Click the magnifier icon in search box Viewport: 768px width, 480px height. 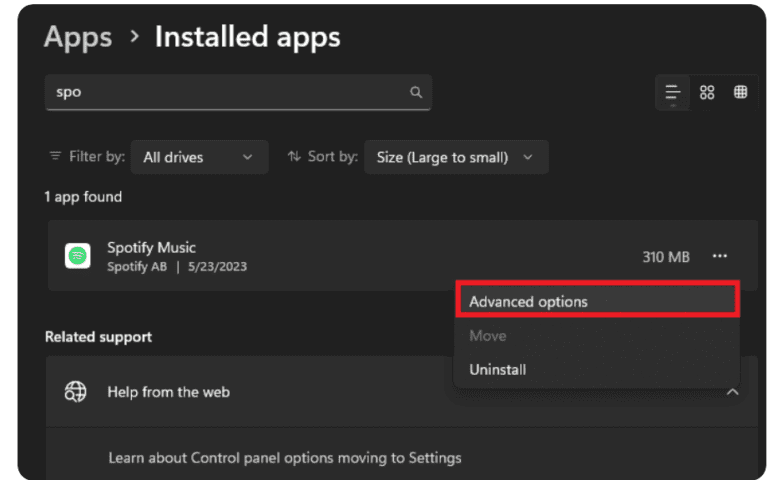(x=416, y=92)
